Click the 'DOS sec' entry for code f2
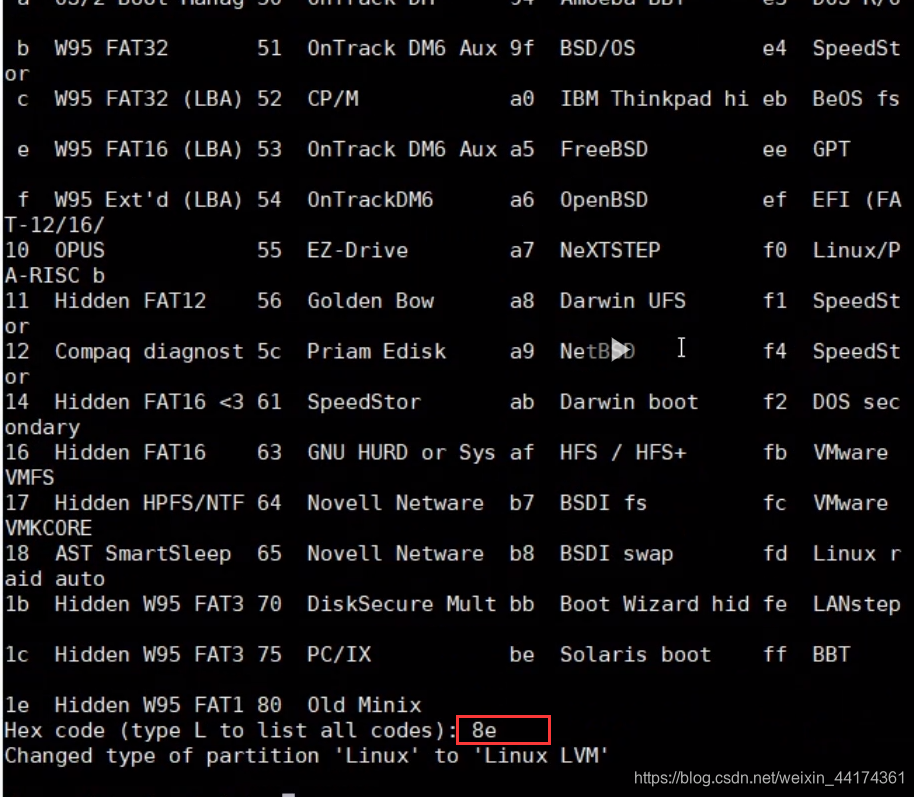 (x=856, y=402)
